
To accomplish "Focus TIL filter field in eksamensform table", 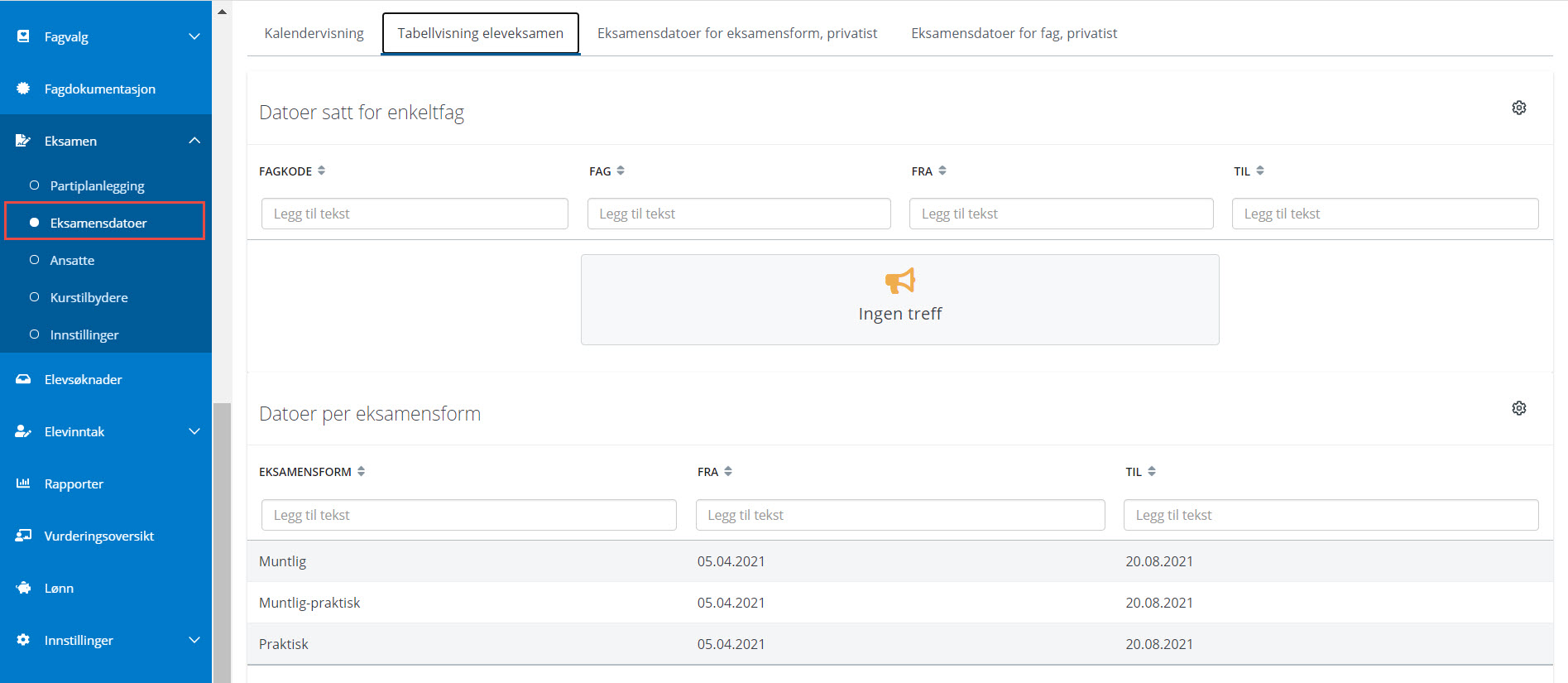I will [x=1331, y=515].
